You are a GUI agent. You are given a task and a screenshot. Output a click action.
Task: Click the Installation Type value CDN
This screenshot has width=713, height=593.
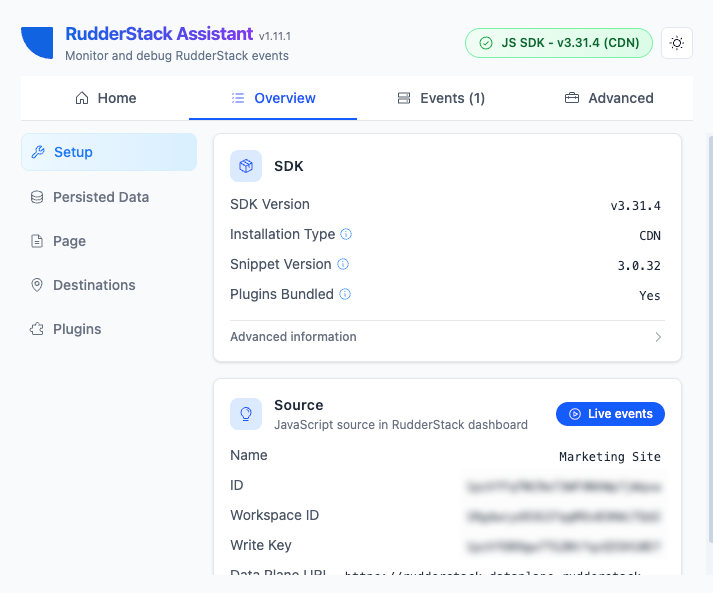coord(650,236)
